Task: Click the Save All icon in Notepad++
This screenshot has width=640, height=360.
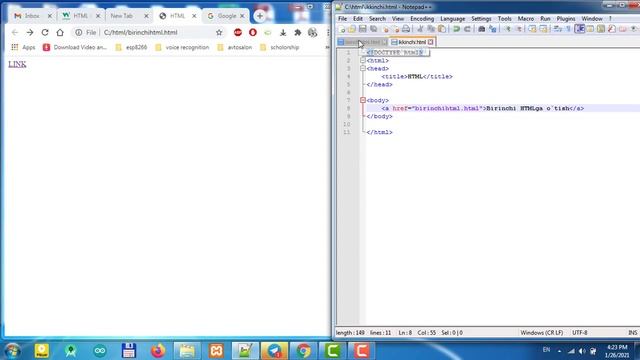Action: coord(373,29)
